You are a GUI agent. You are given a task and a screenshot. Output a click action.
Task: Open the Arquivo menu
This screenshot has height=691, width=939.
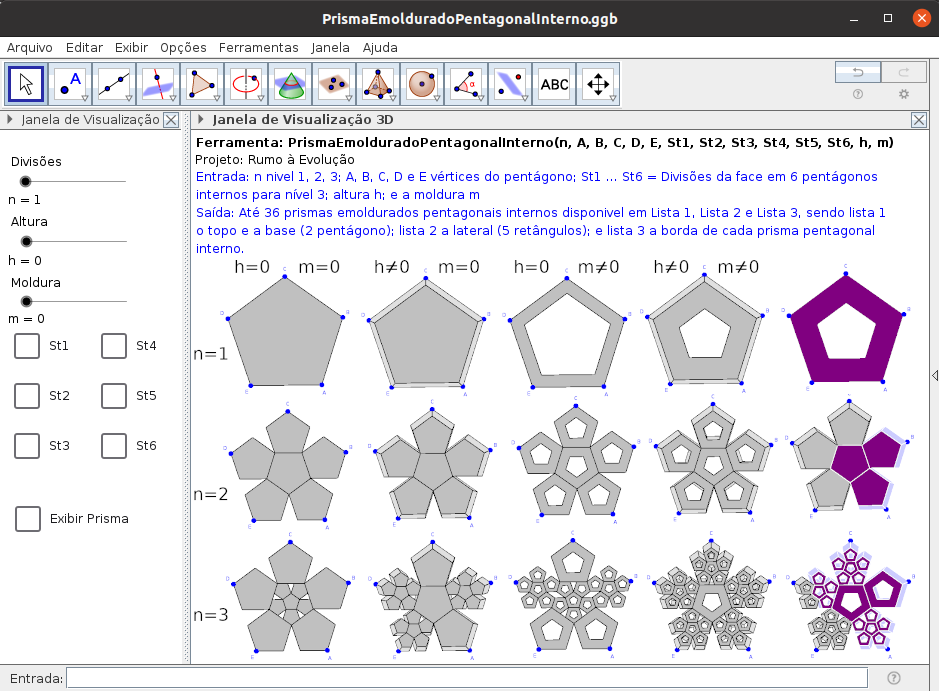(29, 47)
